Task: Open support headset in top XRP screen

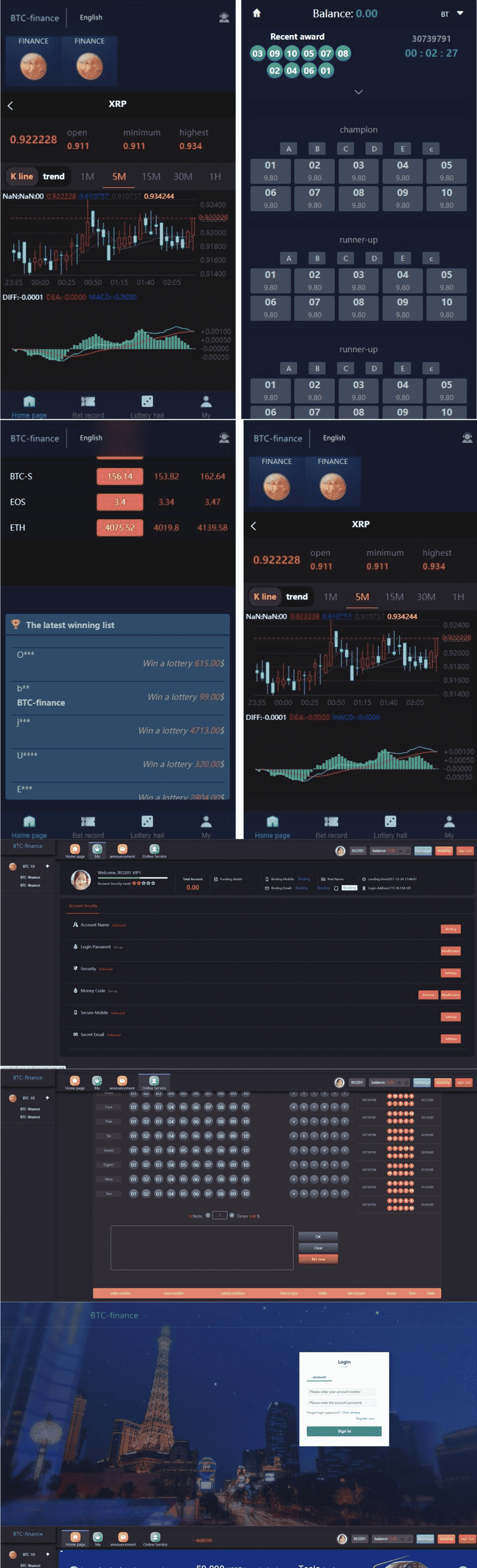Action: click(x=224, y=17)
